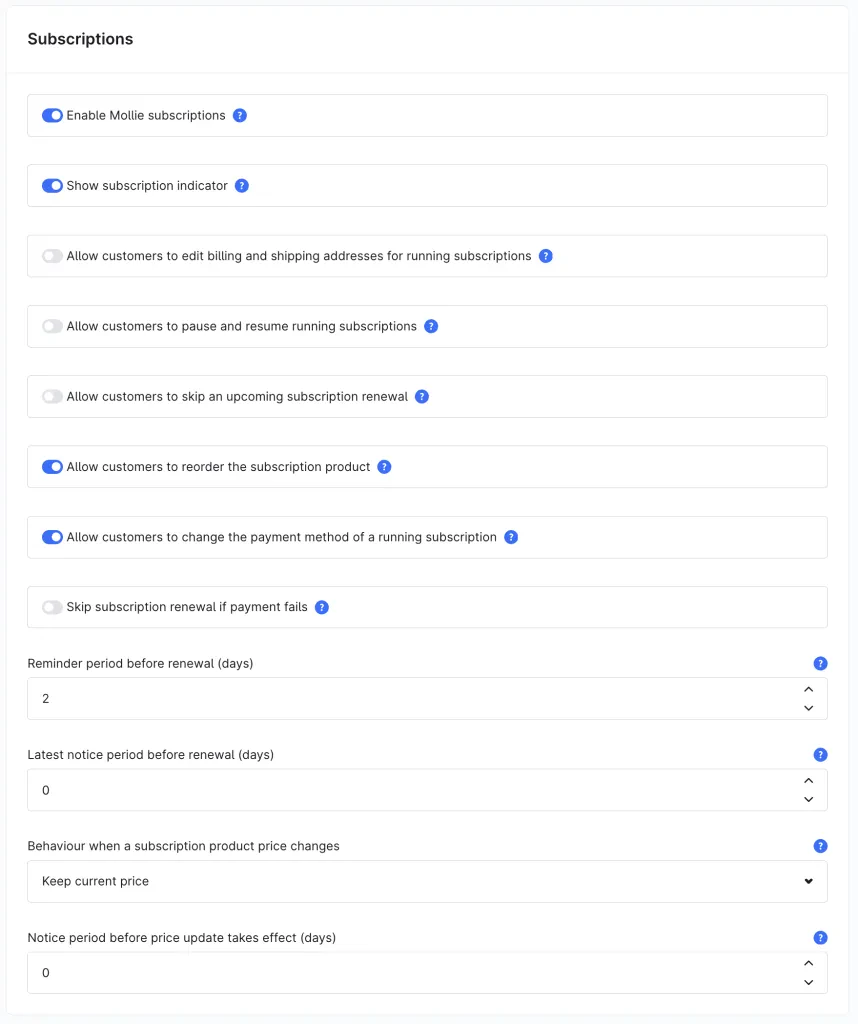Image resolution: width=858 pixels, height=1024 pixels.
Task: Open help tooltip for editing billing addresses
Action: 546,256
